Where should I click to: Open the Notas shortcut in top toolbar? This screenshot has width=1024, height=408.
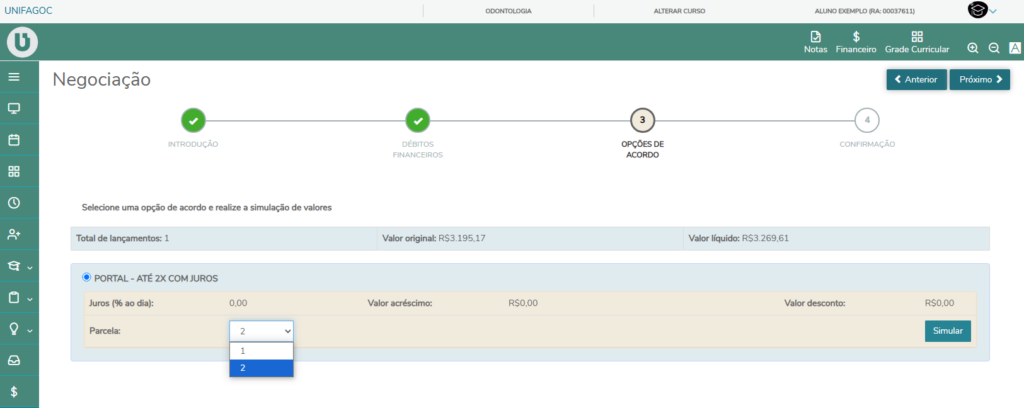pyautogui.click(x=815, y=41)
